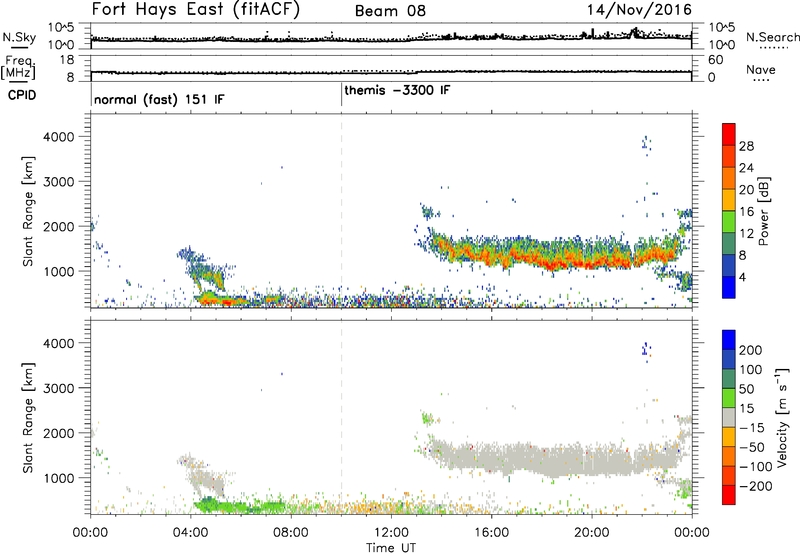Click the "16:00" time tick label
This screenshot has height=554, width=800.
[x=491, y=533]
